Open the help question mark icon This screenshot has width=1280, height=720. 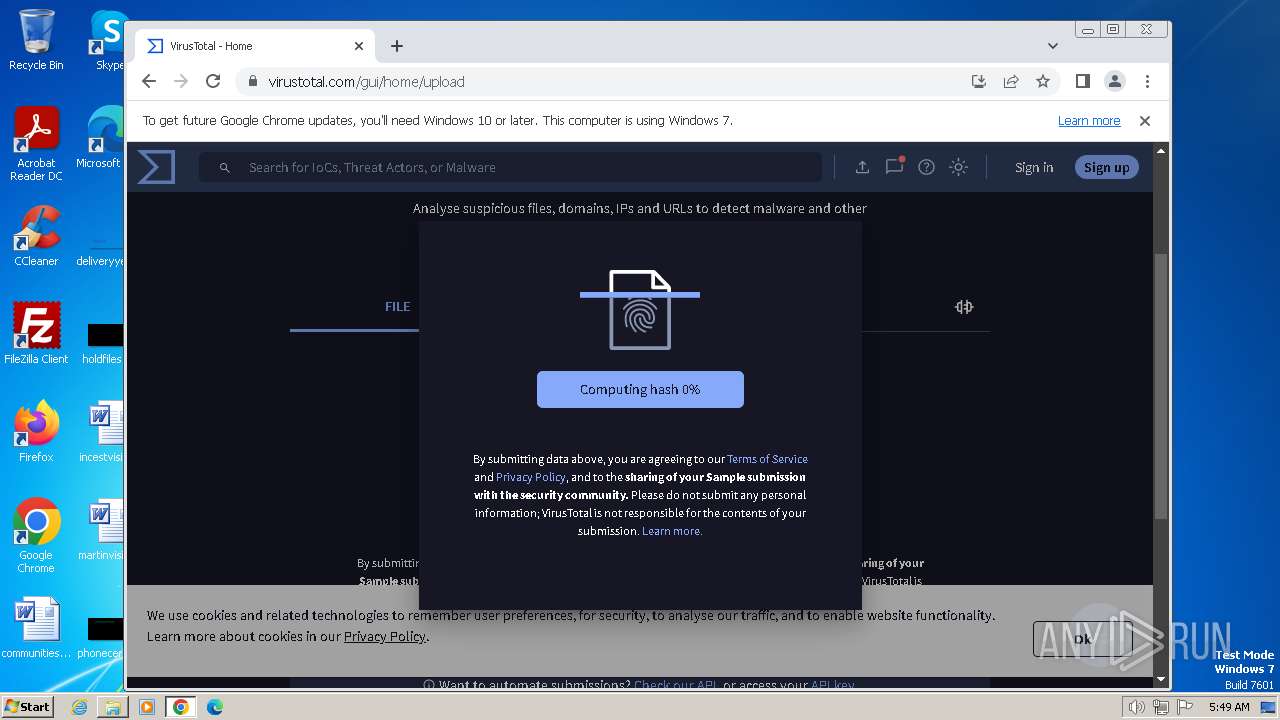point(927,167)
